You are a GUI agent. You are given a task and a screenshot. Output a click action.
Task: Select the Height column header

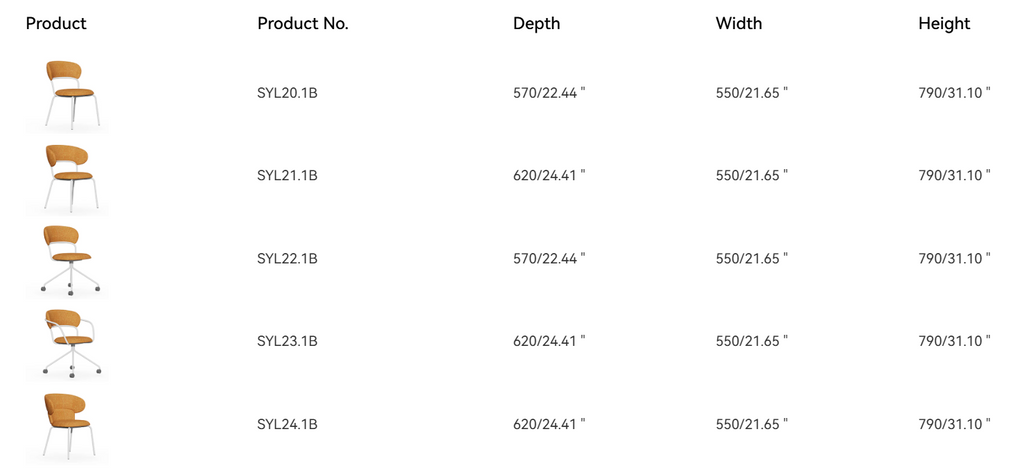coord(944,24)
